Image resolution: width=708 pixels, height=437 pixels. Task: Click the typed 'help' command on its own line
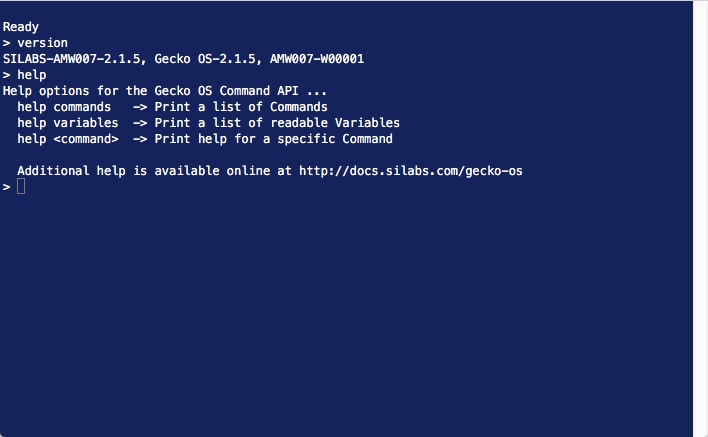[x=32, y=75]
